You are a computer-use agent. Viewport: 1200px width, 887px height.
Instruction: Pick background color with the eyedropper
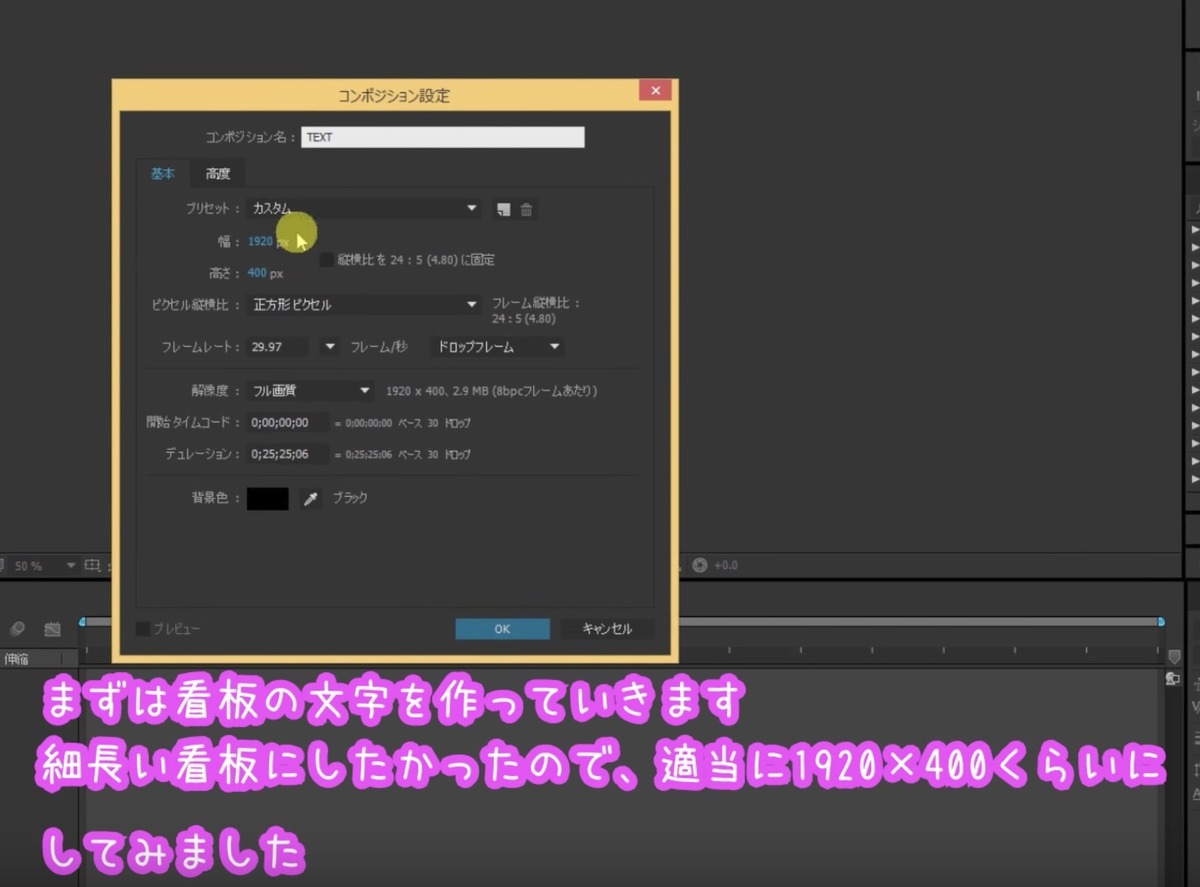(309, 498)
